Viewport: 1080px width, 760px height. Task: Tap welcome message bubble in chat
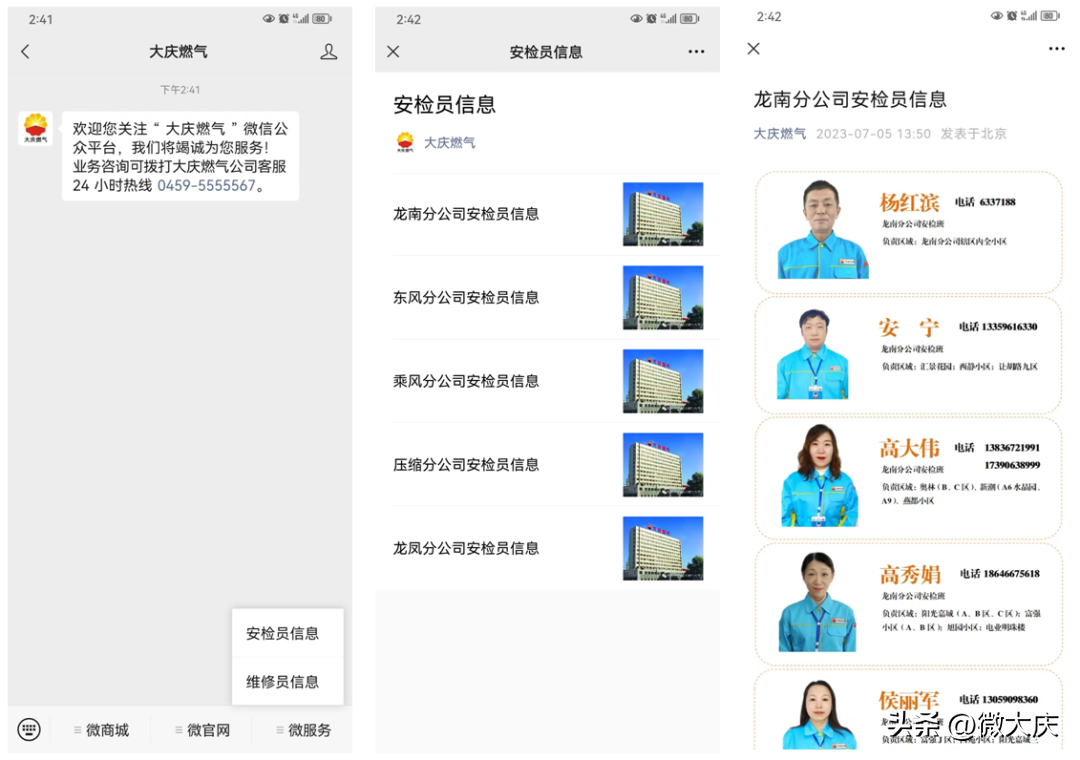pyautogui.click(x=180, y=156)
